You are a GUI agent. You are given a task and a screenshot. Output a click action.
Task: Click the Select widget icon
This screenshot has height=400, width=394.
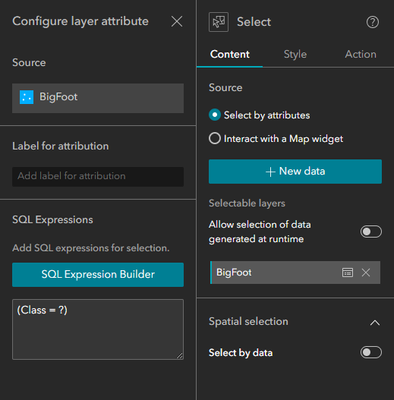click(219, 22)
